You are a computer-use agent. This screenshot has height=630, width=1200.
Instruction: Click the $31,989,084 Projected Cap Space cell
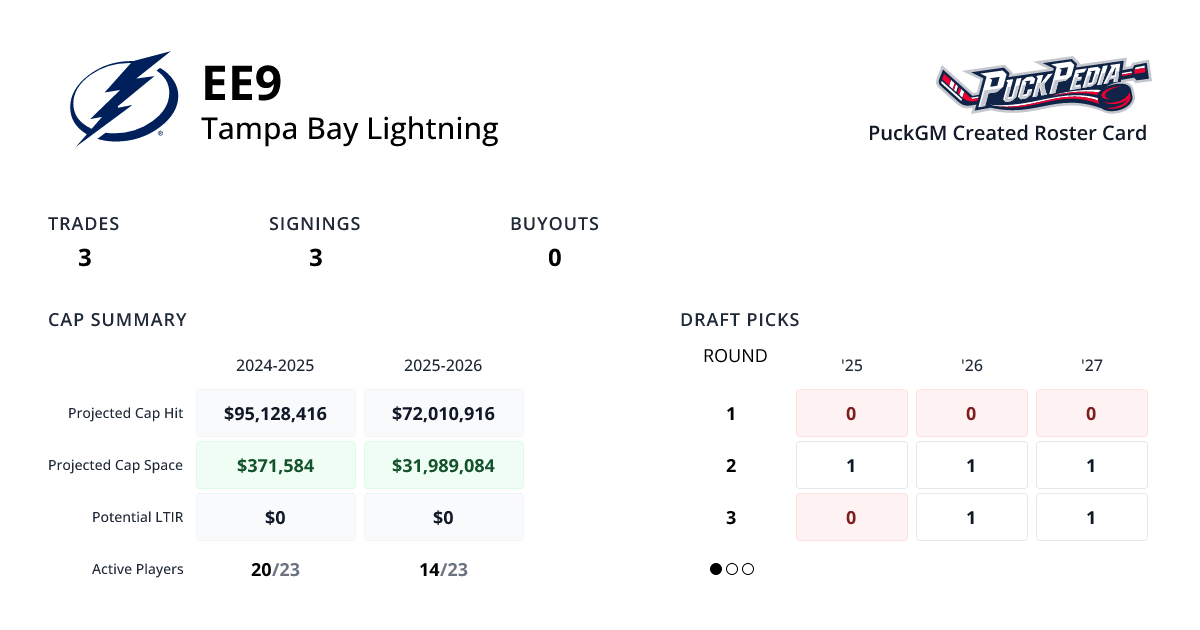click(x=443, y=465)
